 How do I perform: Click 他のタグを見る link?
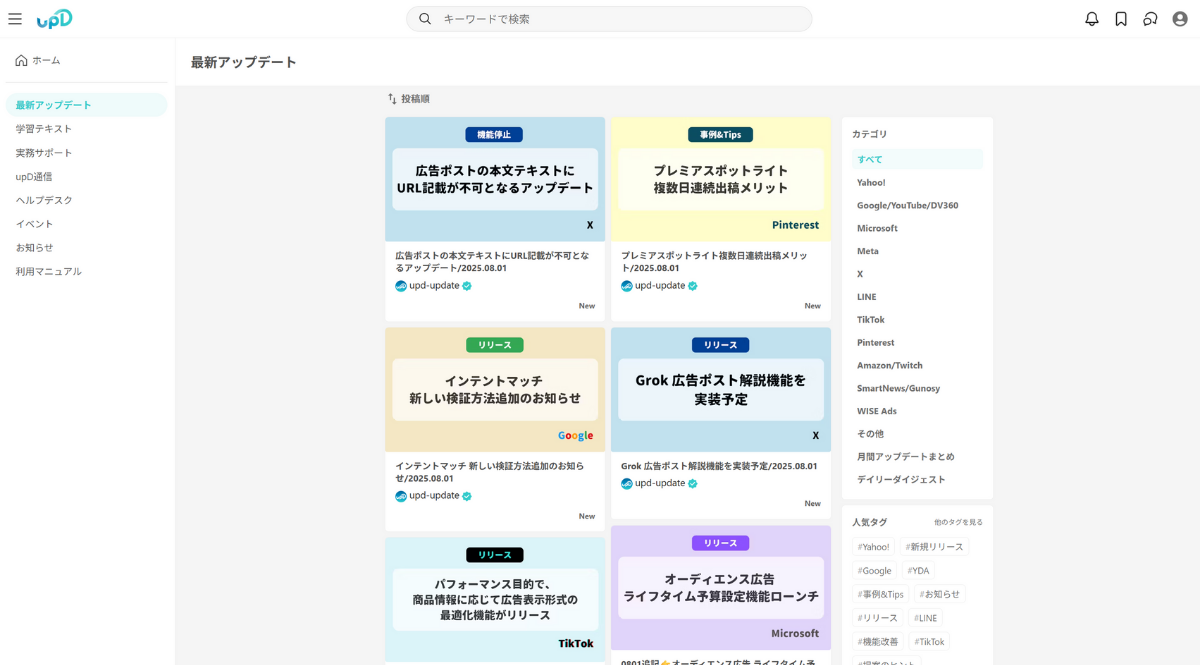[958, 522]
